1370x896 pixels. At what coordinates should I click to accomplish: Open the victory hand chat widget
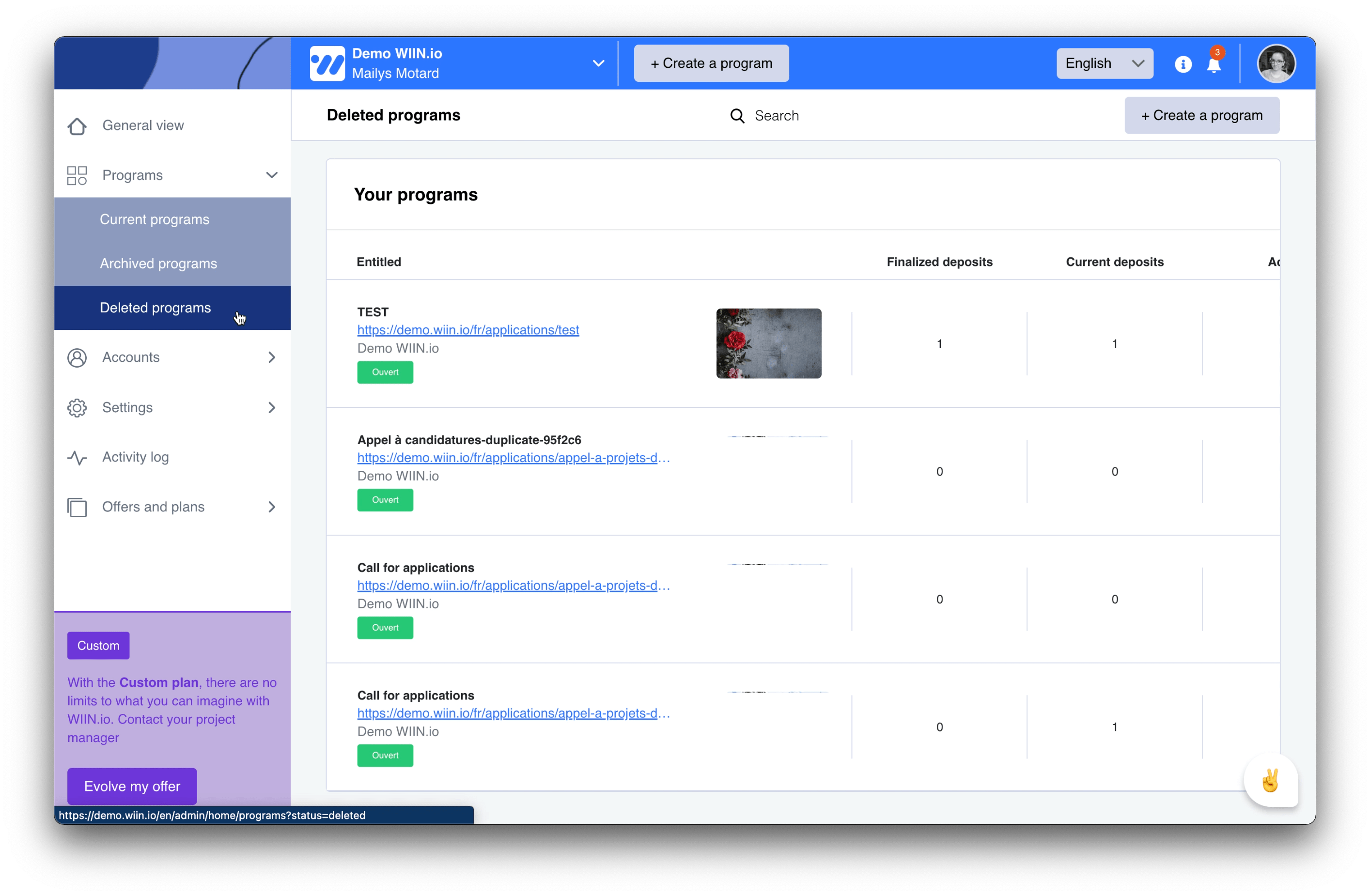[1270, 780]
